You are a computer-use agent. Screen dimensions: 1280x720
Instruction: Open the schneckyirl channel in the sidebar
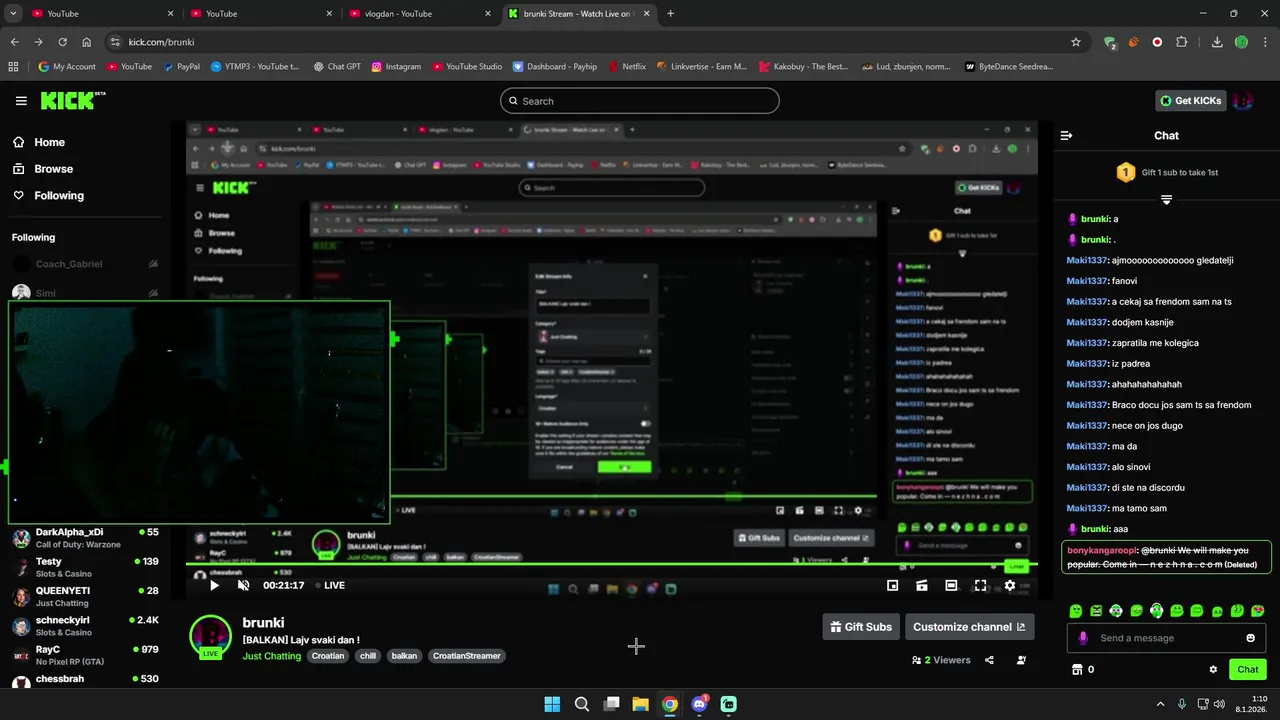coord(84,626)
